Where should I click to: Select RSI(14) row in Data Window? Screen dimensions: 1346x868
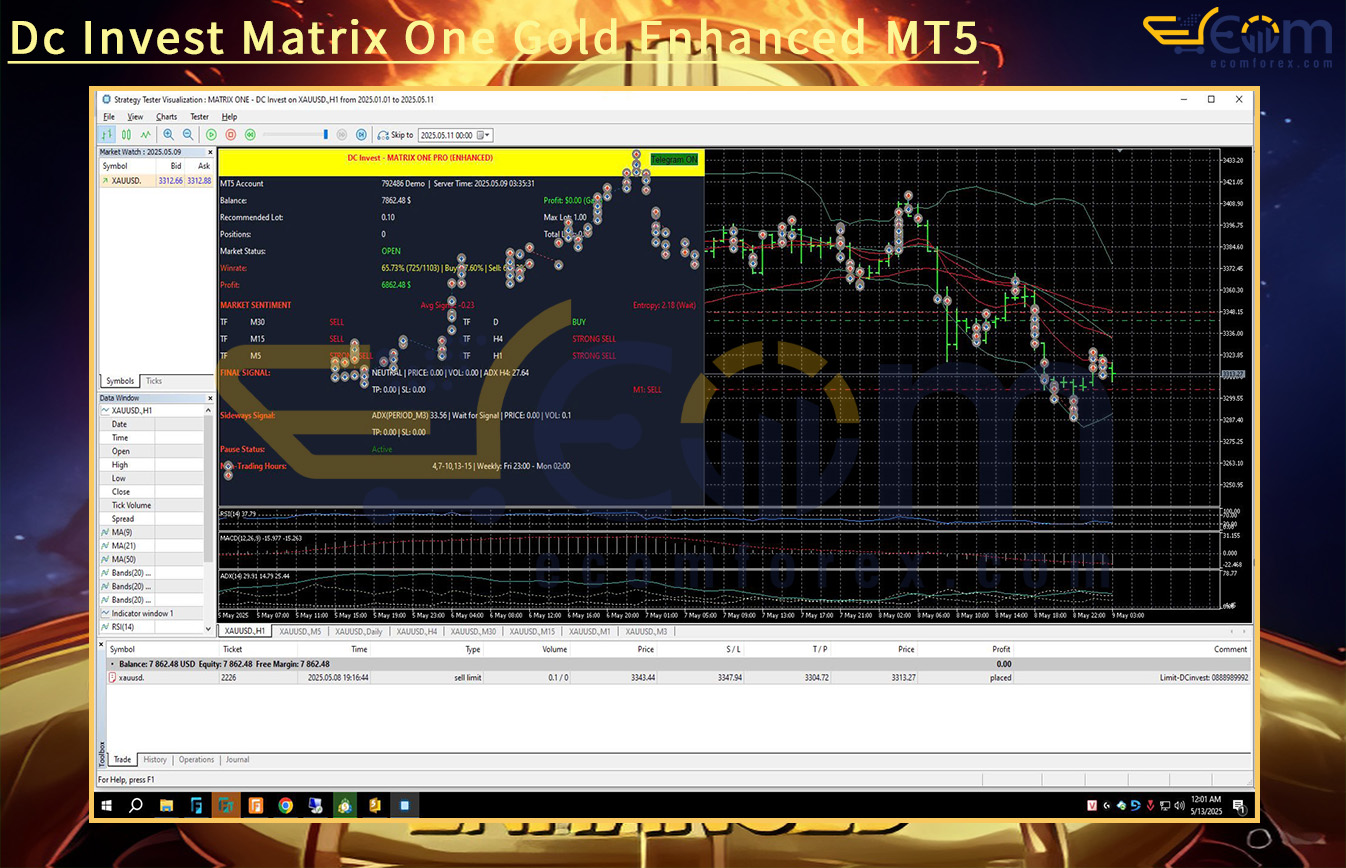tap(151, 627)
